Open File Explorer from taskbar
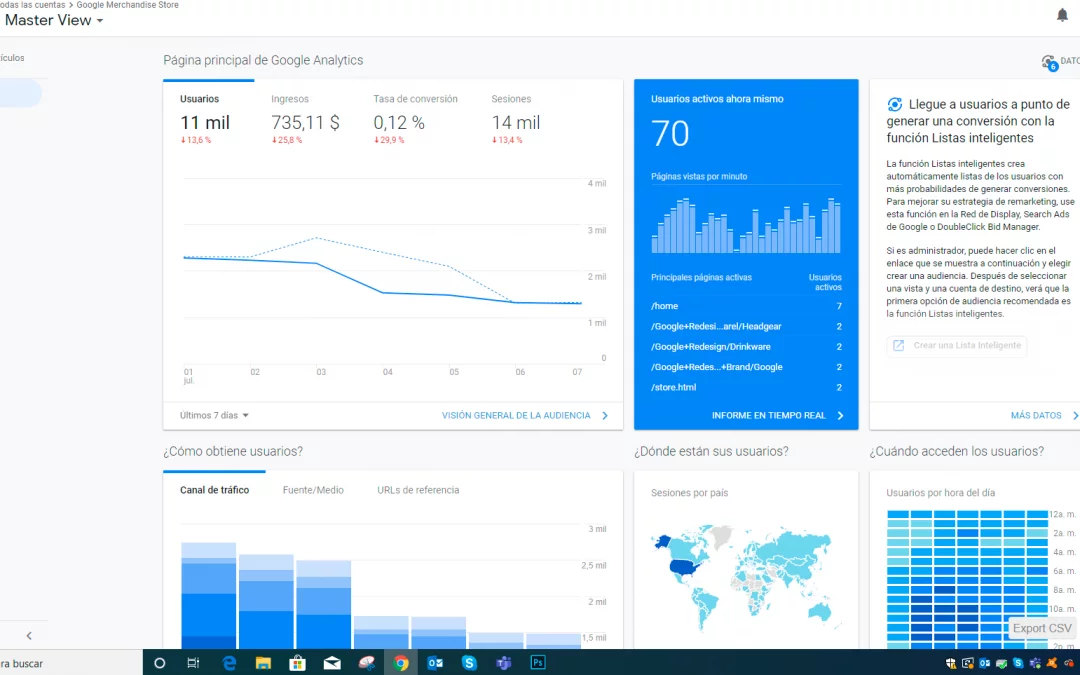 (263, 663)
